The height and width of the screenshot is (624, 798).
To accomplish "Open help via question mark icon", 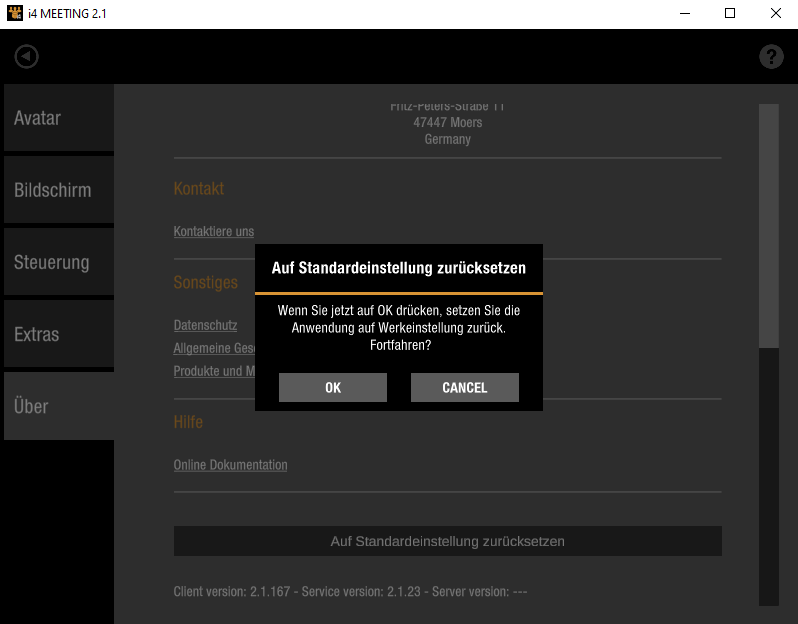I will [771, 57].
